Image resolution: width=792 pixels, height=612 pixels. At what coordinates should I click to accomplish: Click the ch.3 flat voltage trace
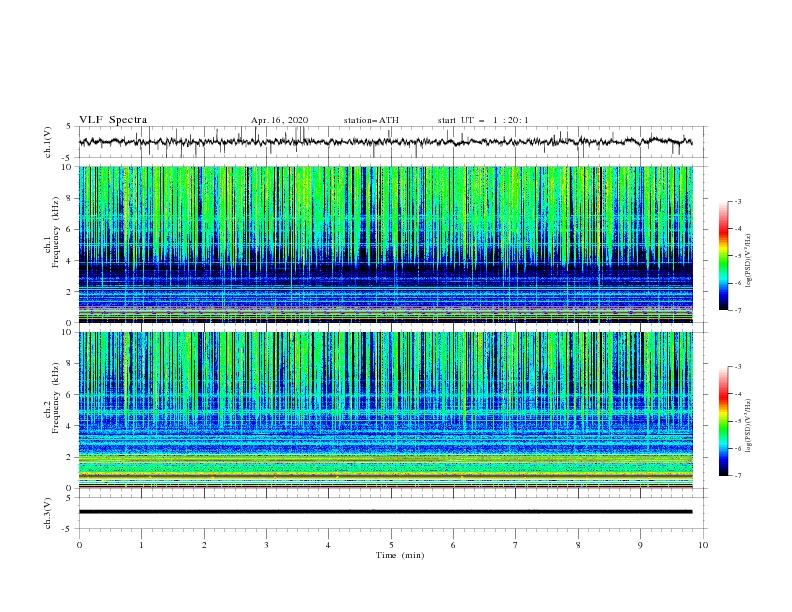[x=385, y=512]
